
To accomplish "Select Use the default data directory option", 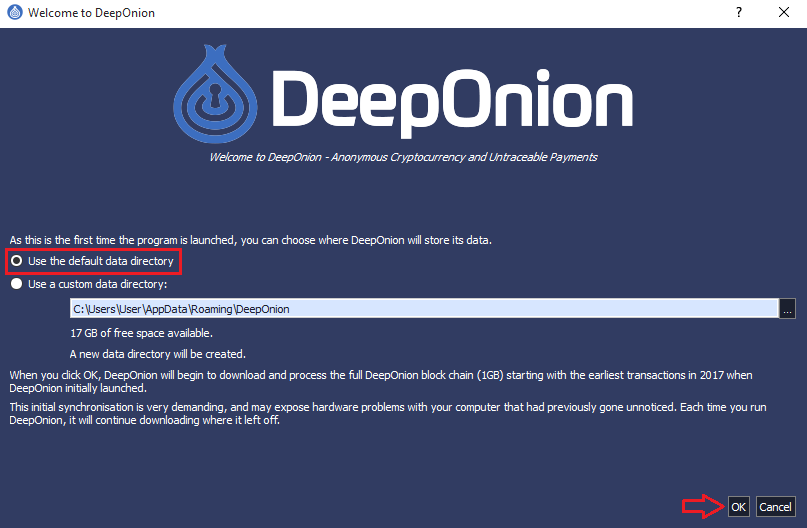I will pyautogui.click(x=93, y=261).
